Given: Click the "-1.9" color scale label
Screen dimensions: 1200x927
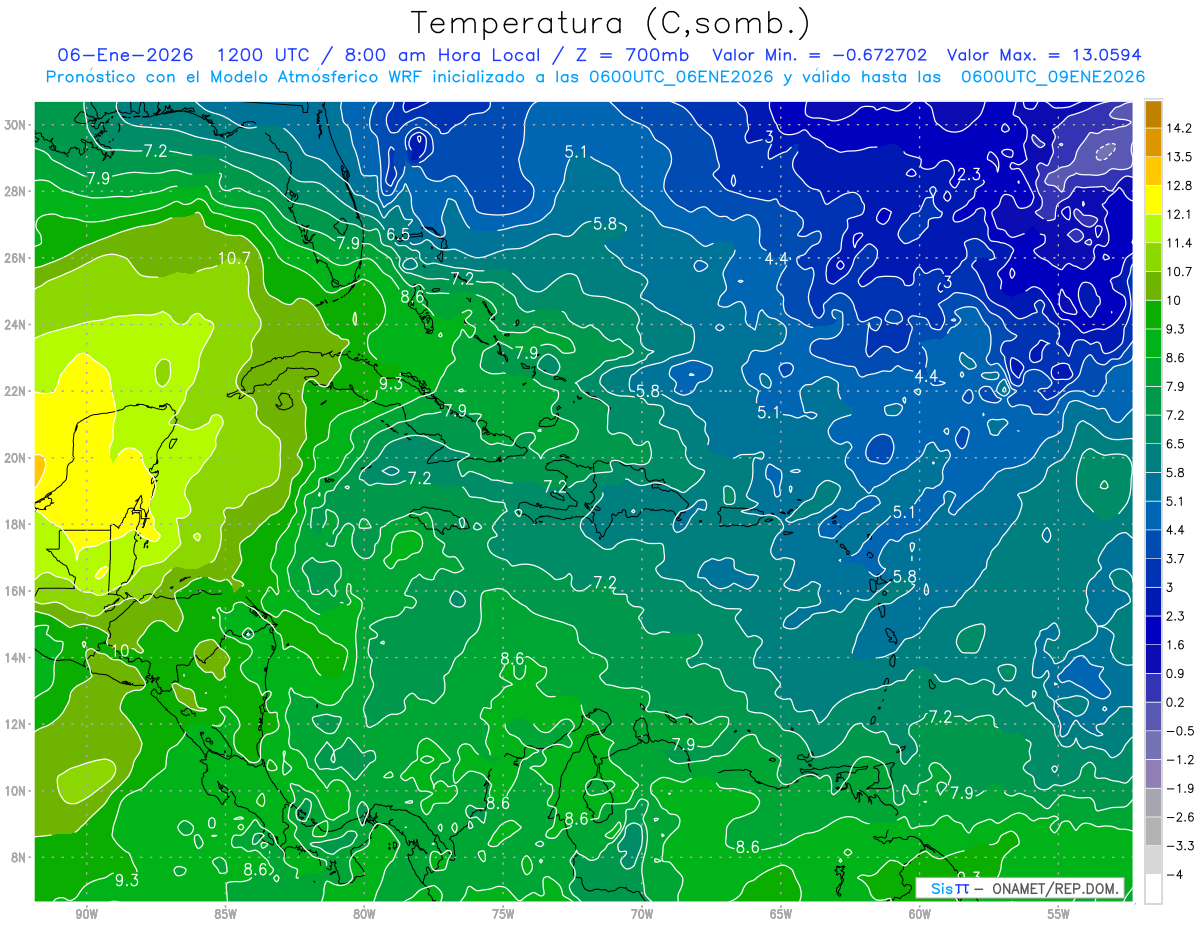Looking at the screenshot, I should pos(1180,788).
